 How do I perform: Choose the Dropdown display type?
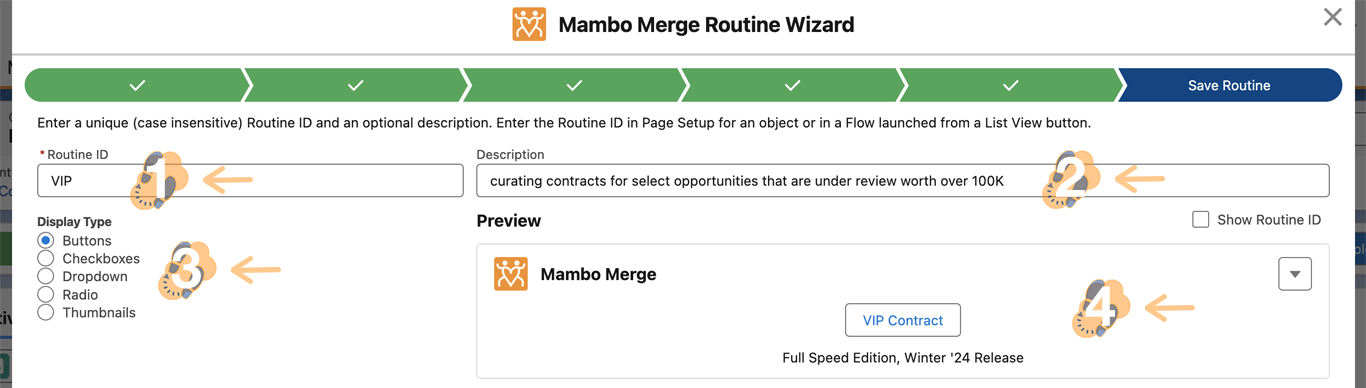point(45,277)
